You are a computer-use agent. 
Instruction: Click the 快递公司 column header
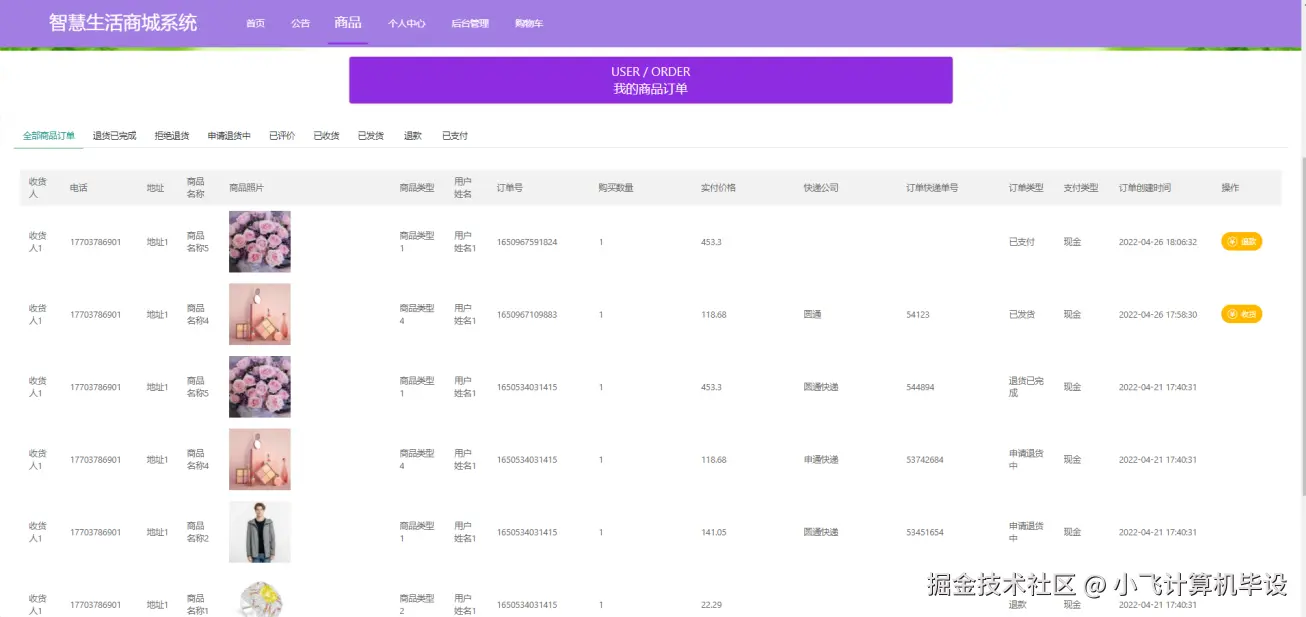pyautogui.click(x=821, y=188)
